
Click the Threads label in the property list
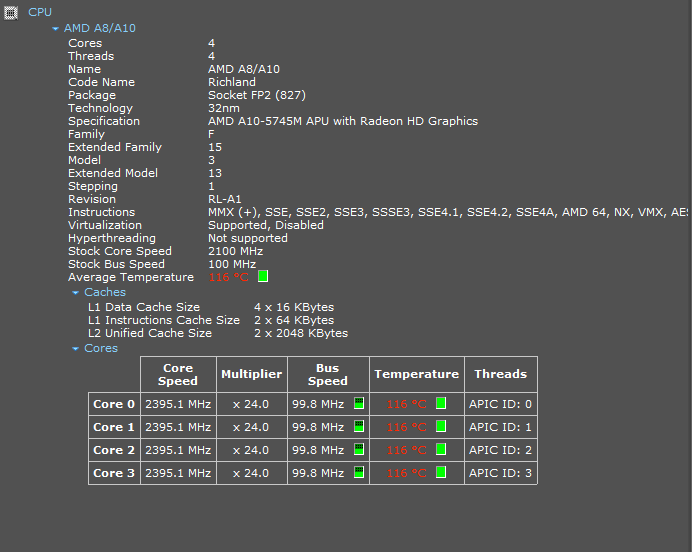point(91,56)
